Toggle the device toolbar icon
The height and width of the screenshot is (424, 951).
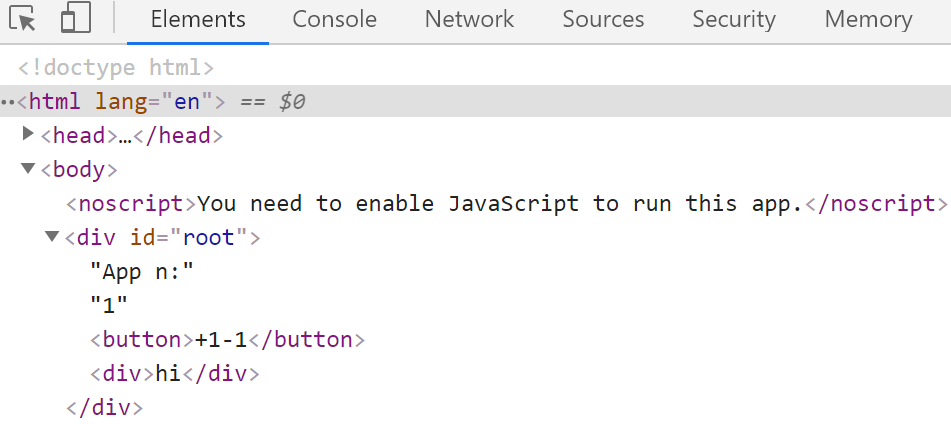tap(76, 18)
